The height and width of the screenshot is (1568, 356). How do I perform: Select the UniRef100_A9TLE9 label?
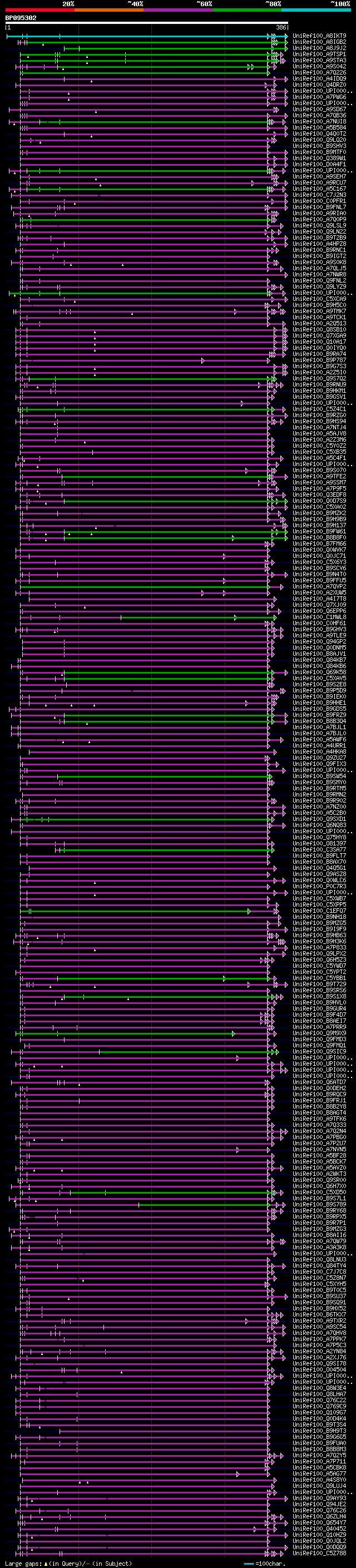click(319, 635)
